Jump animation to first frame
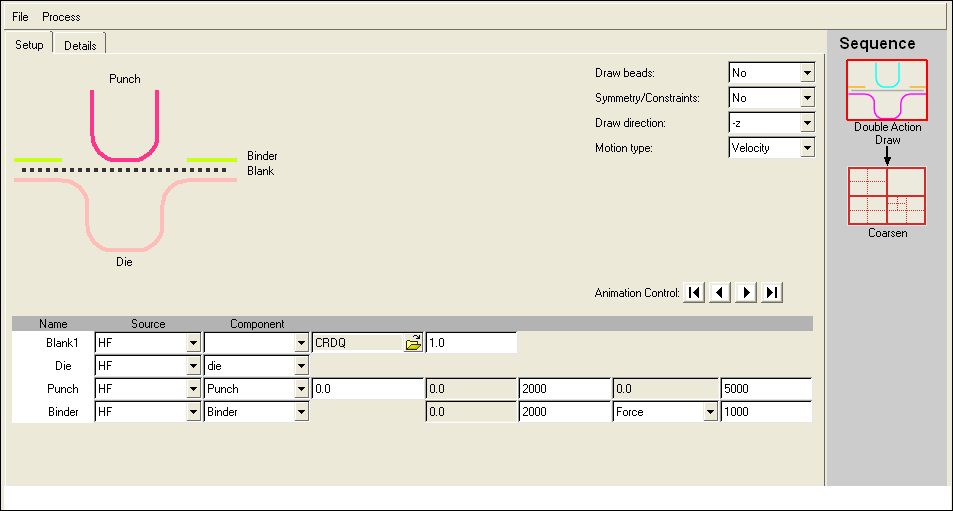The image size is (953, 511). 694,293
